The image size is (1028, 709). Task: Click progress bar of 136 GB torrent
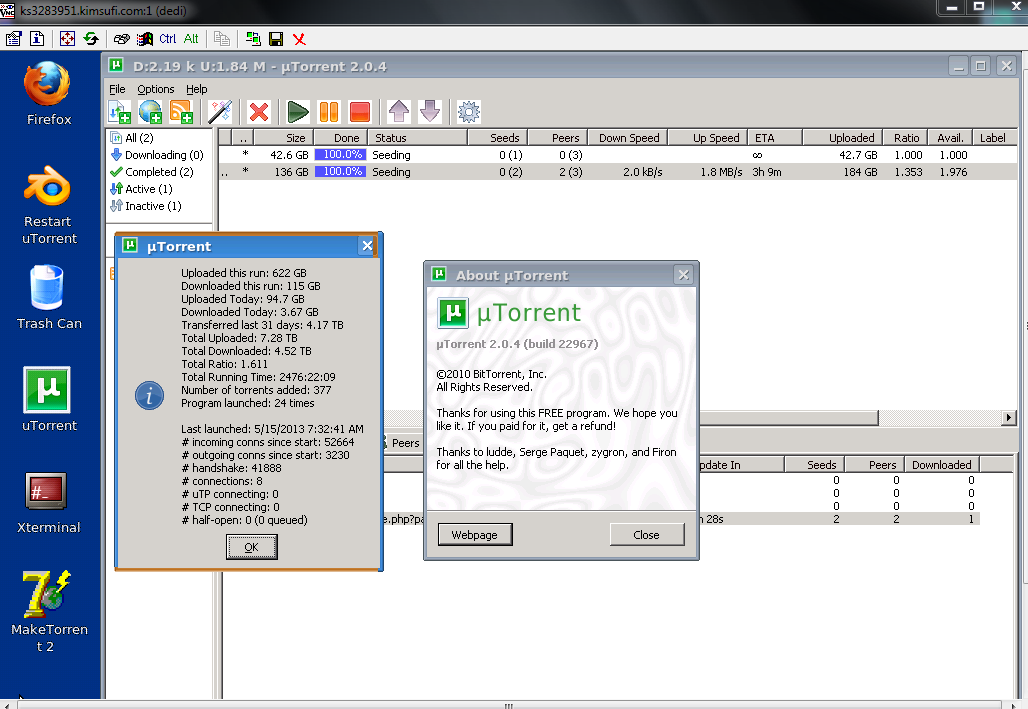coord(340,172)
